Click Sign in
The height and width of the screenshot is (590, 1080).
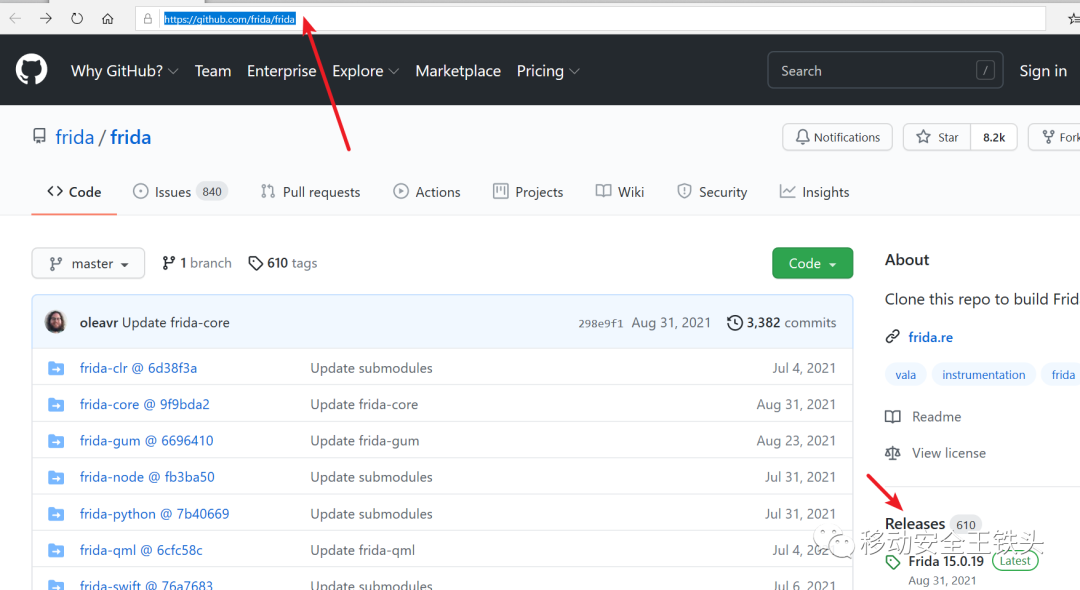1043,71
